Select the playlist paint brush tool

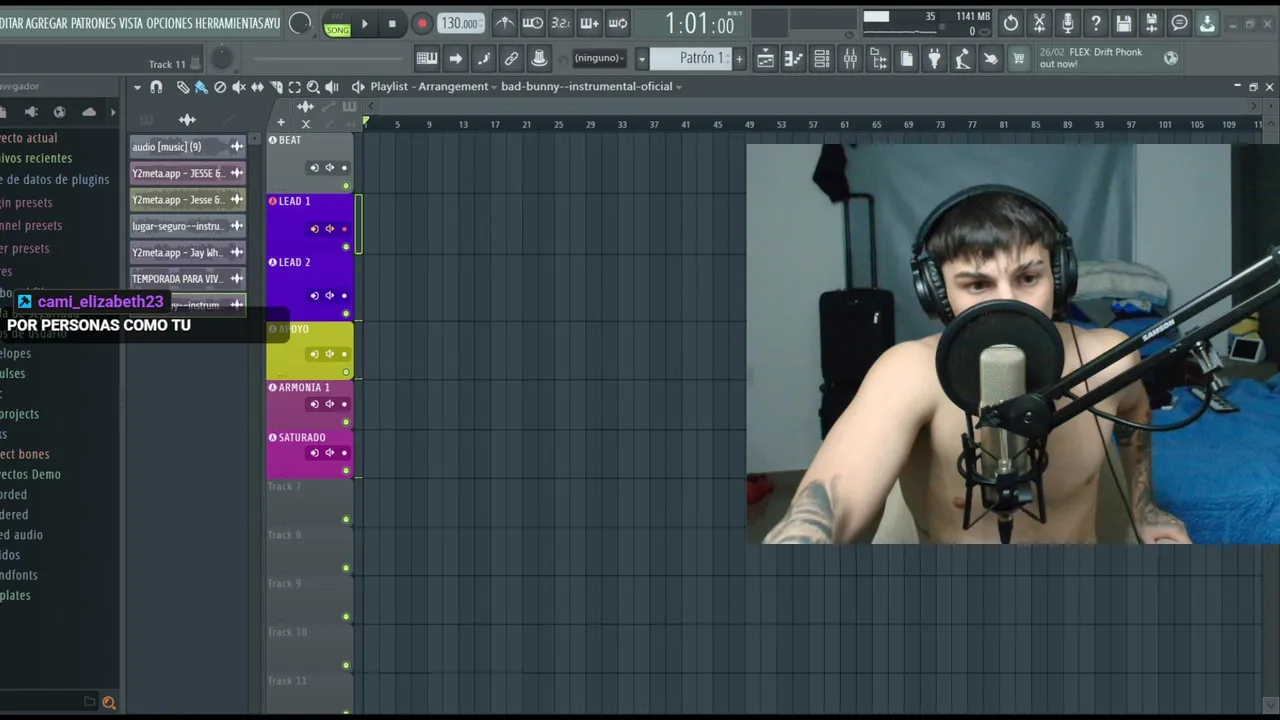click(201, 87)
